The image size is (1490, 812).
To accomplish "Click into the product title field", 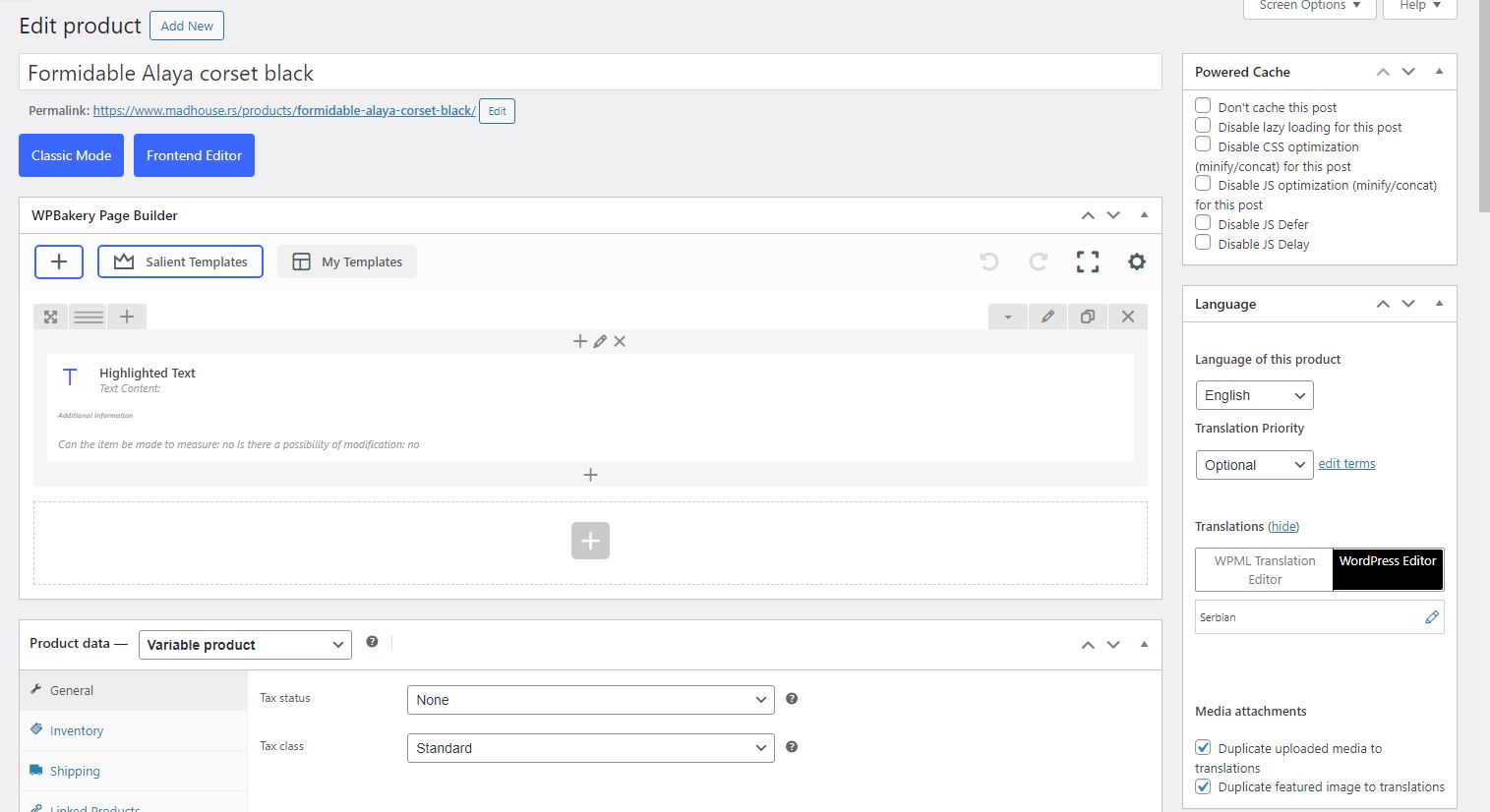I will point(590,73).
